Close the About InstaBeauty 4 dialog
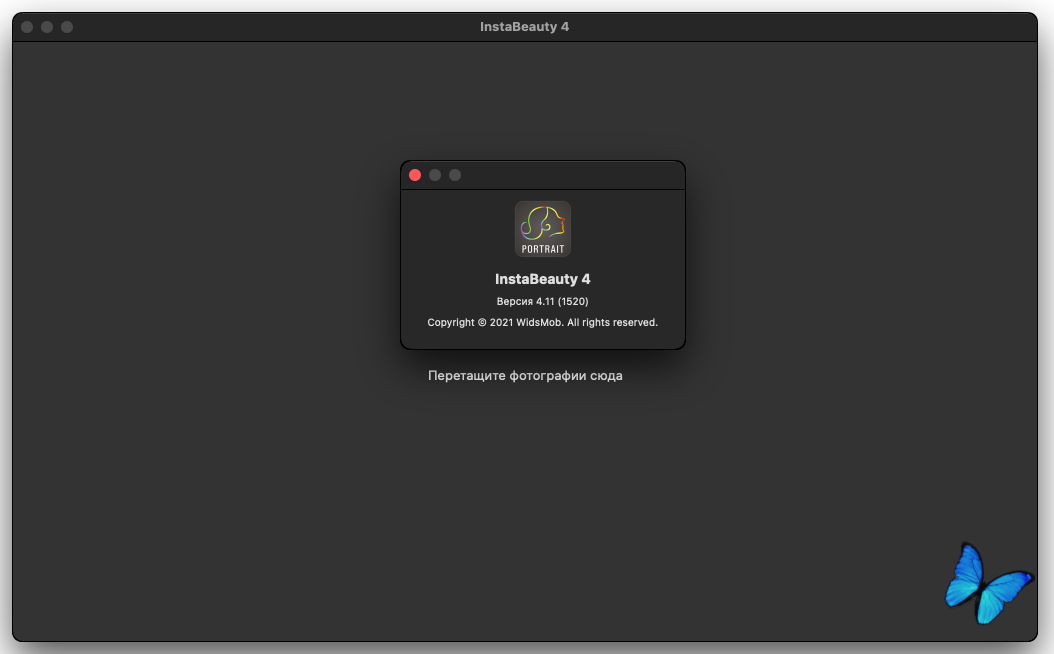Image resolution: width=1054 pixels, height=654 pixels. (415, 175)
